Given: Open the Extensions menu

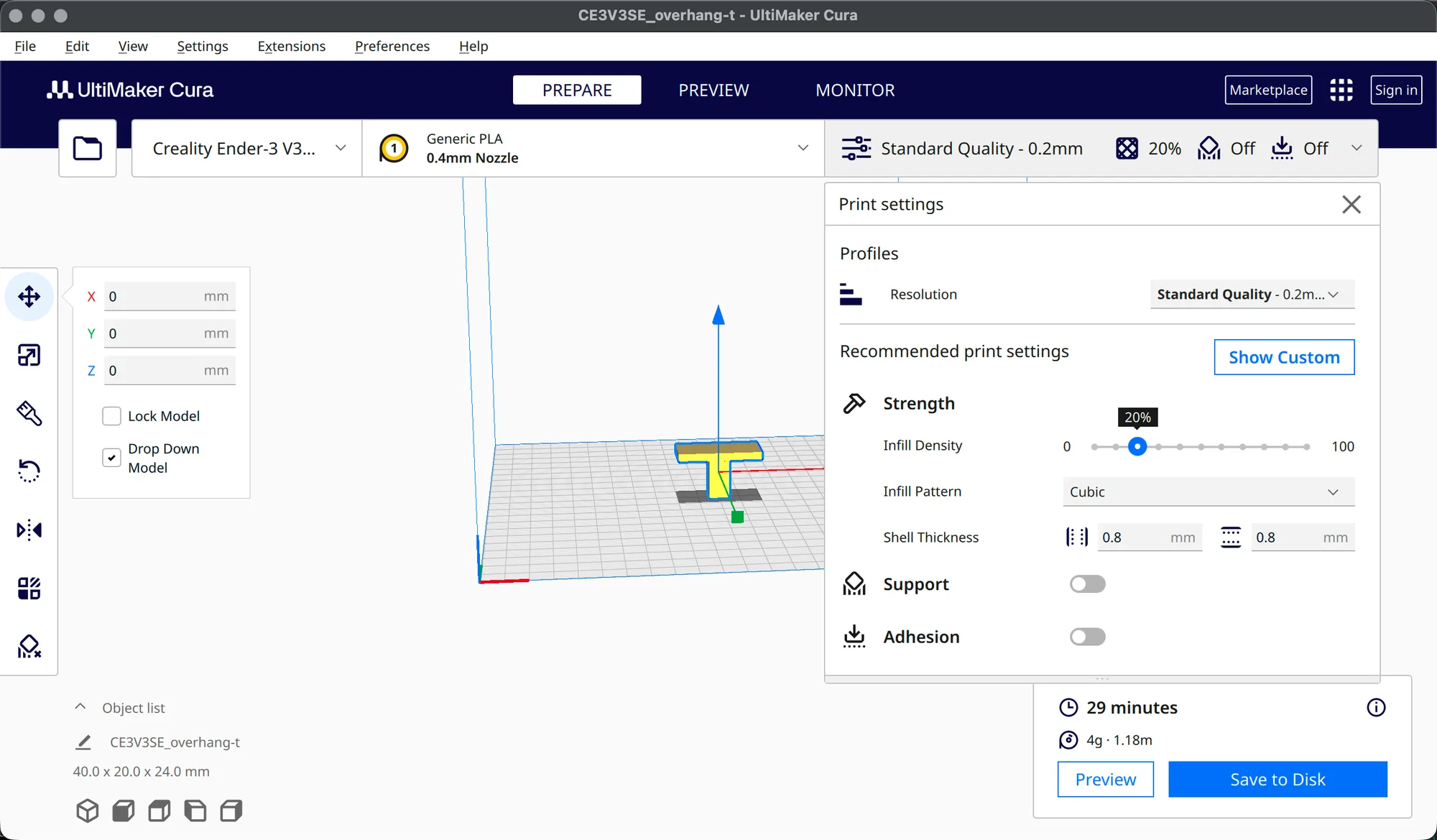Looking at the screenshot, I should coord(292,46).
